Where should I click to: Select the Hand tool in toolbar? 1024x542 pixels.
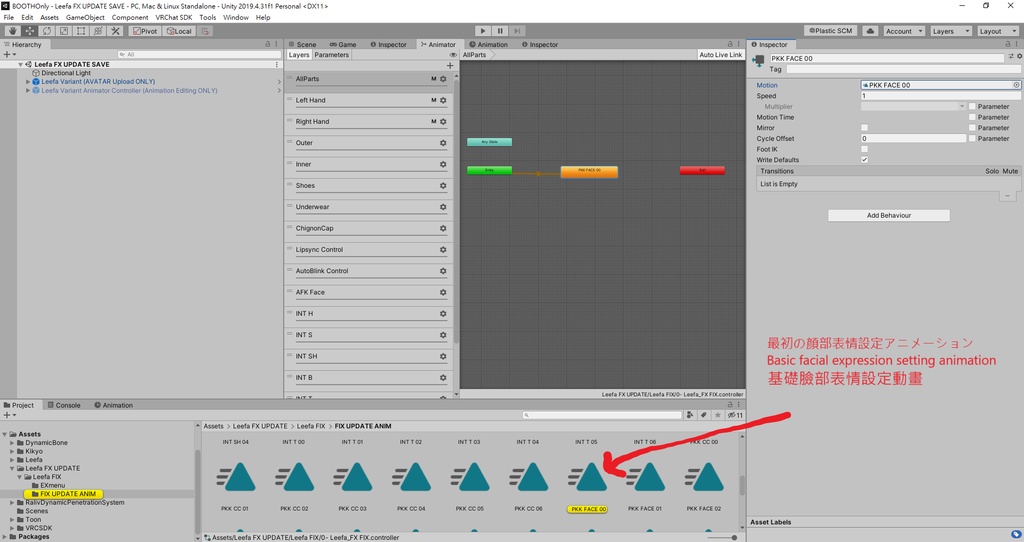(12, 31)
